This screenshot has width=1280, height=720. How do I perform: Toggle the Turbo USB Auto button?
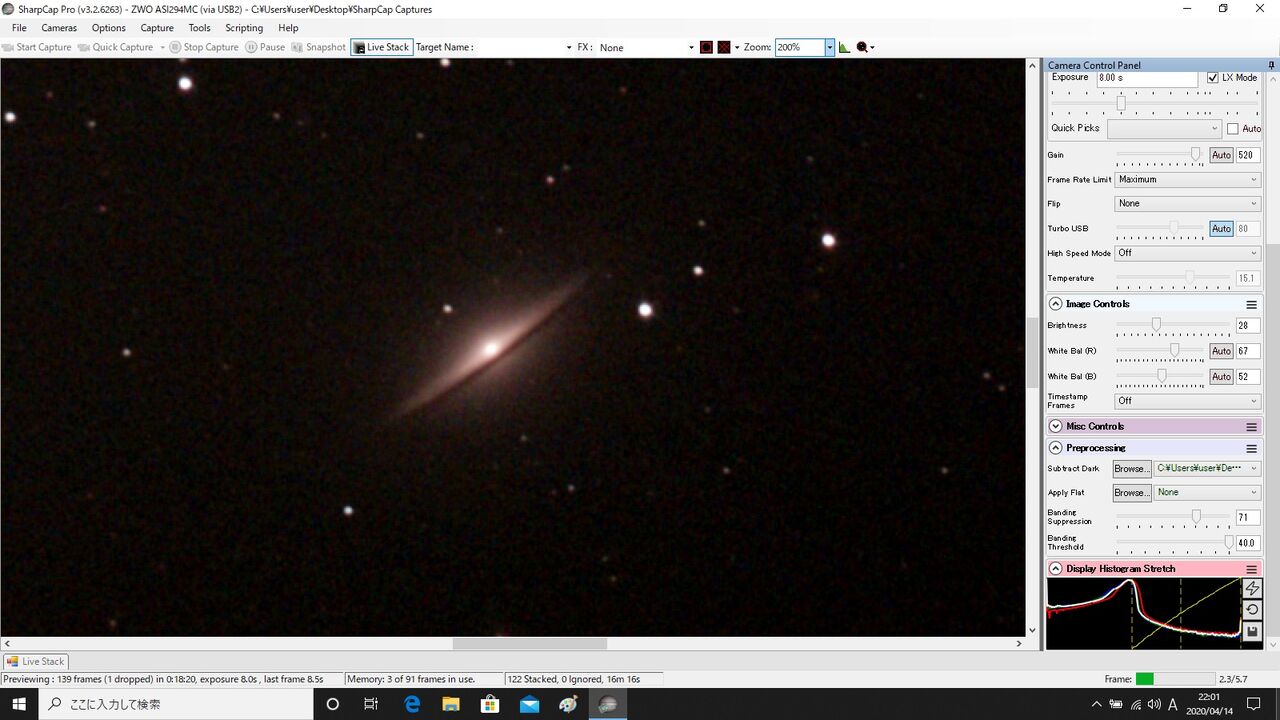point(1221,229)
